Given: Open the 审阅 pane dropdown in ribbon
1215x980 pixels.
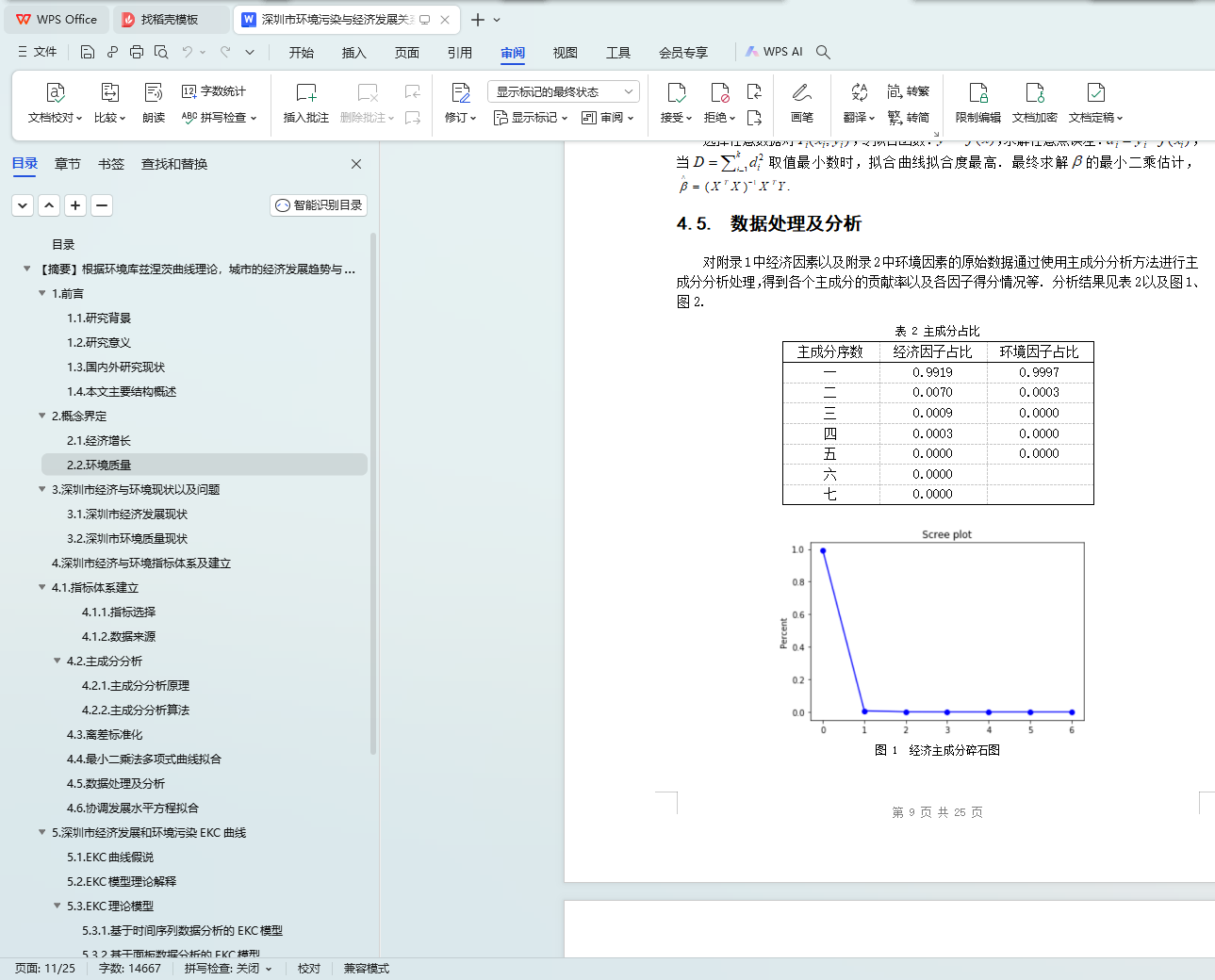Looking at the screenshot, I should click(x=608, y=118).
